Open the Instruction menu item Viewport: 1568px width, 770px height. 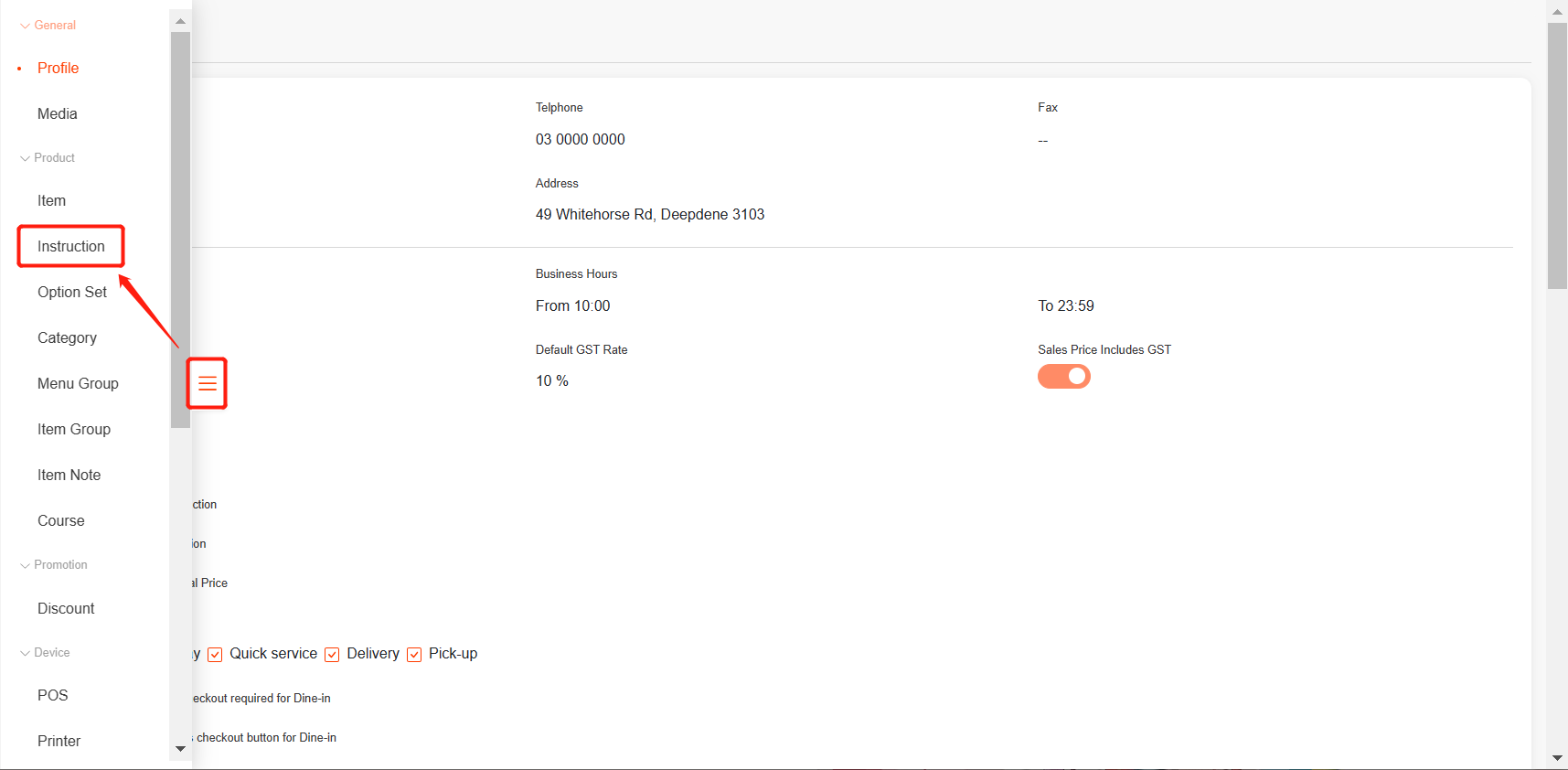point(71,247)
